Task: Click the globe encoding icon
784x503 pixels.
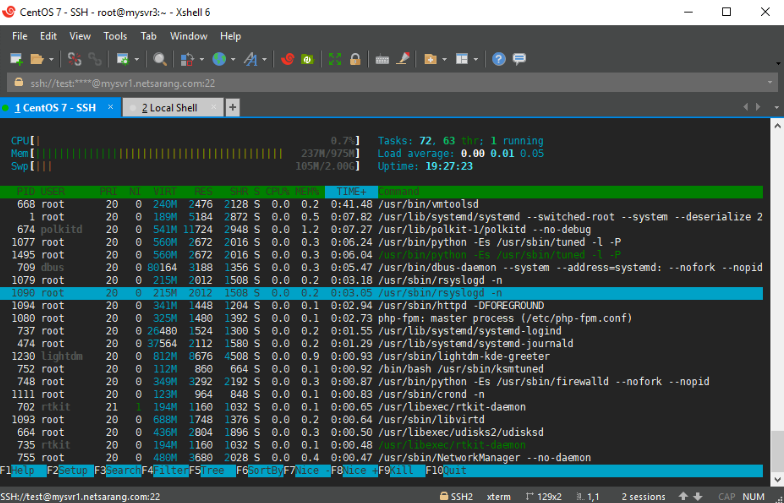Action: click(x=218, y=59)
